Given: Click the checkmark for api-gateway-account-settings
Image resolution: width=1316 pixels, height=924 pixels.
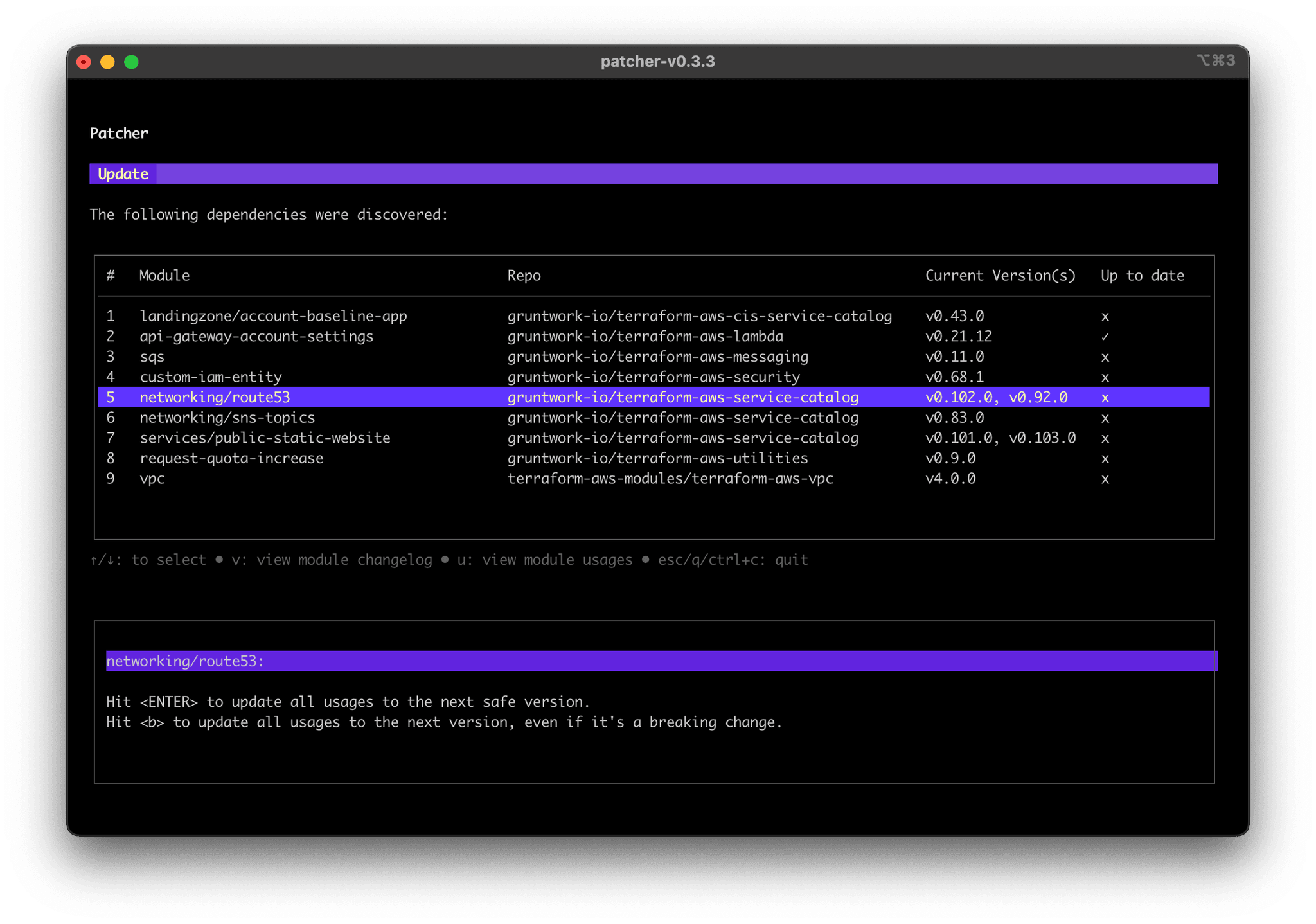Looking at the screenshot, I should (x=1105, y=337).
